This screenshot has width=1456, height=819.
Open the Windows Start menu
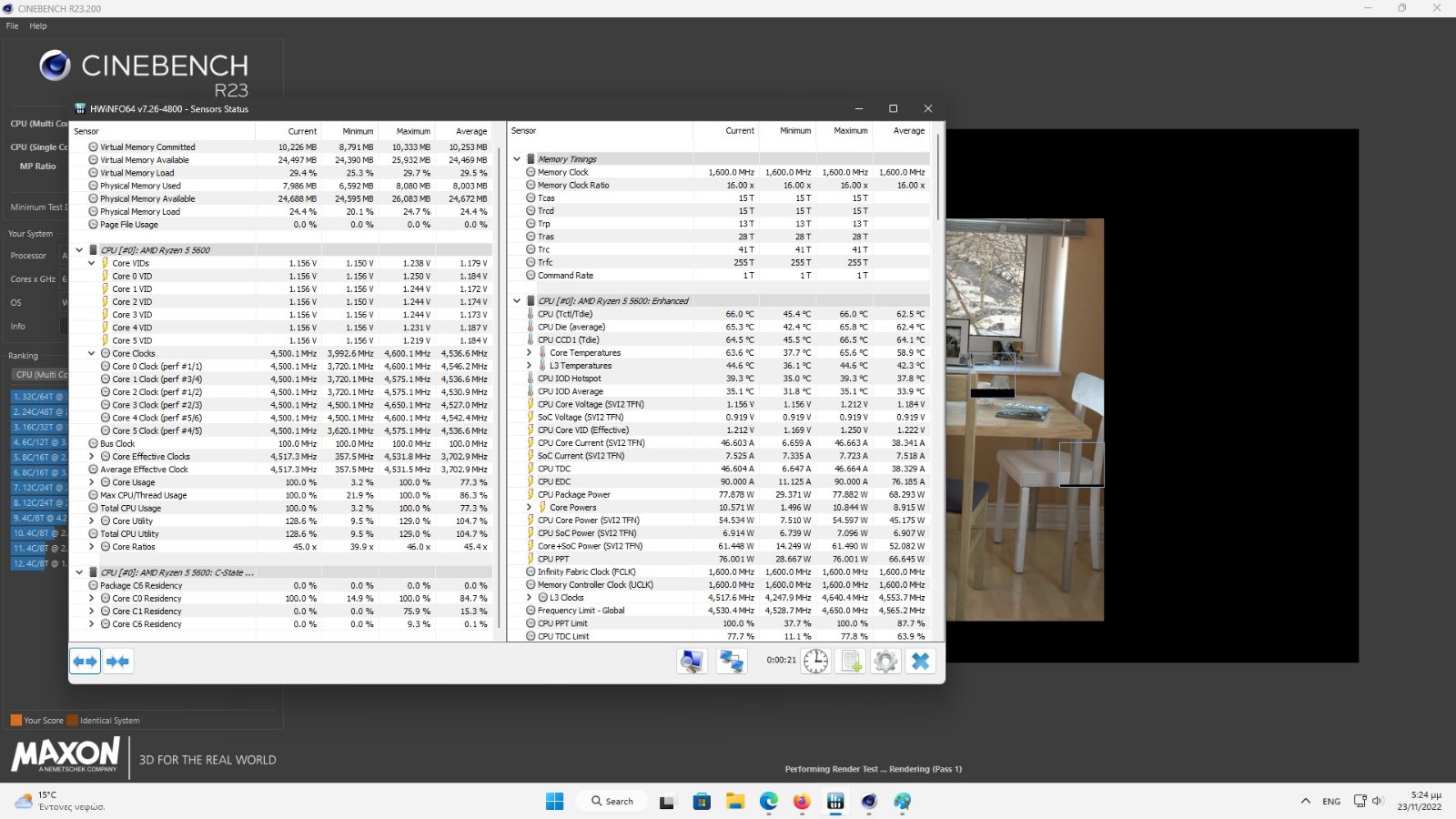coord(554,801)
